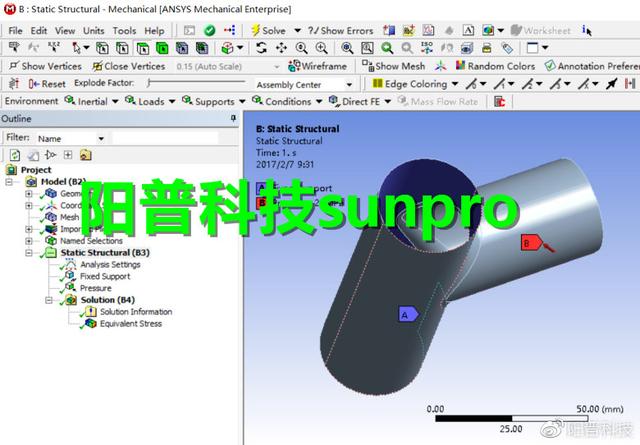Screen dimensions: 640x445
Task: Click the Outline filter text field
Action: (x=164, y=139)
